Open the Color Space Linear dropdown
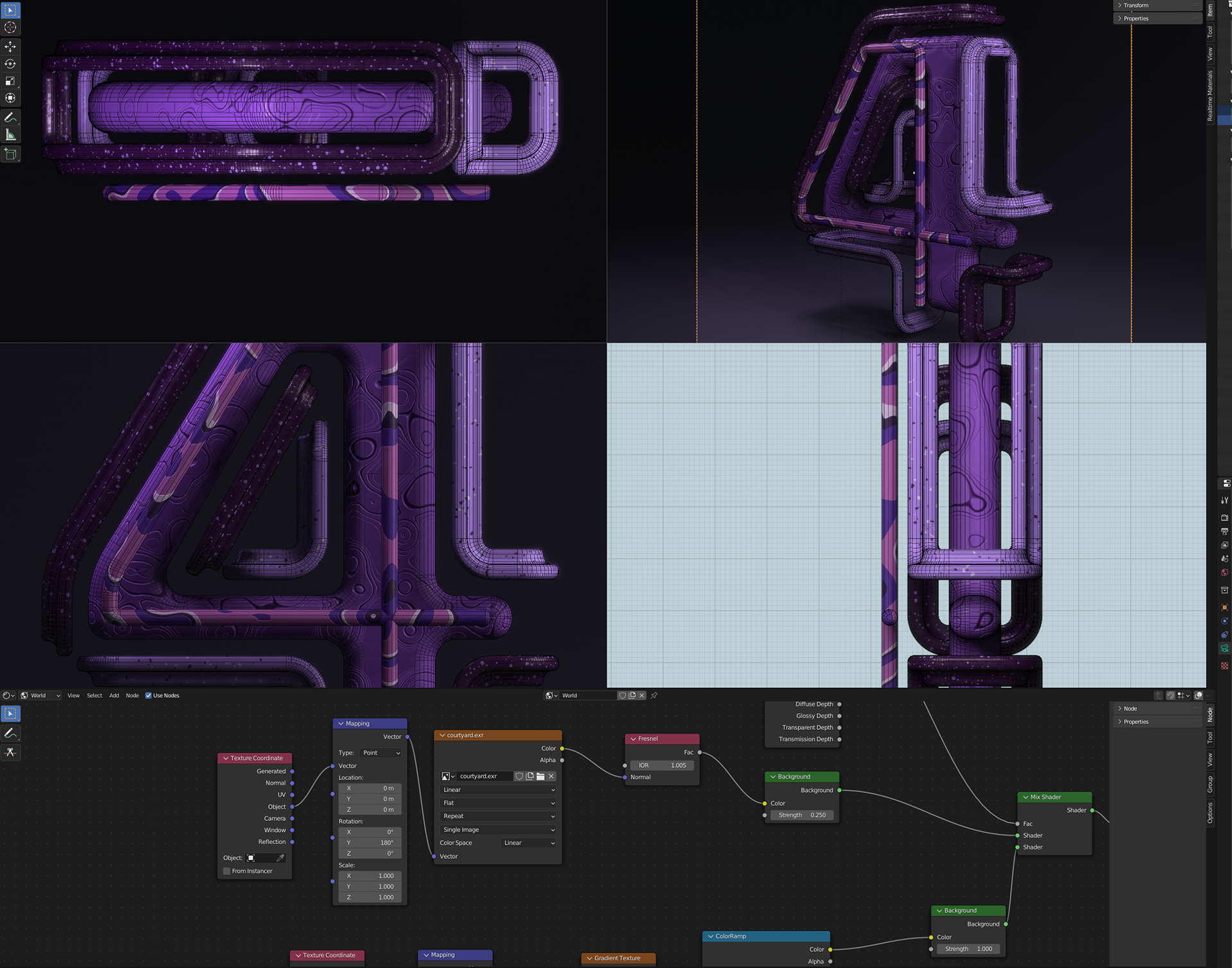Screen dimensions: 1232x968 pyautogui.click(x=529, y=843)
